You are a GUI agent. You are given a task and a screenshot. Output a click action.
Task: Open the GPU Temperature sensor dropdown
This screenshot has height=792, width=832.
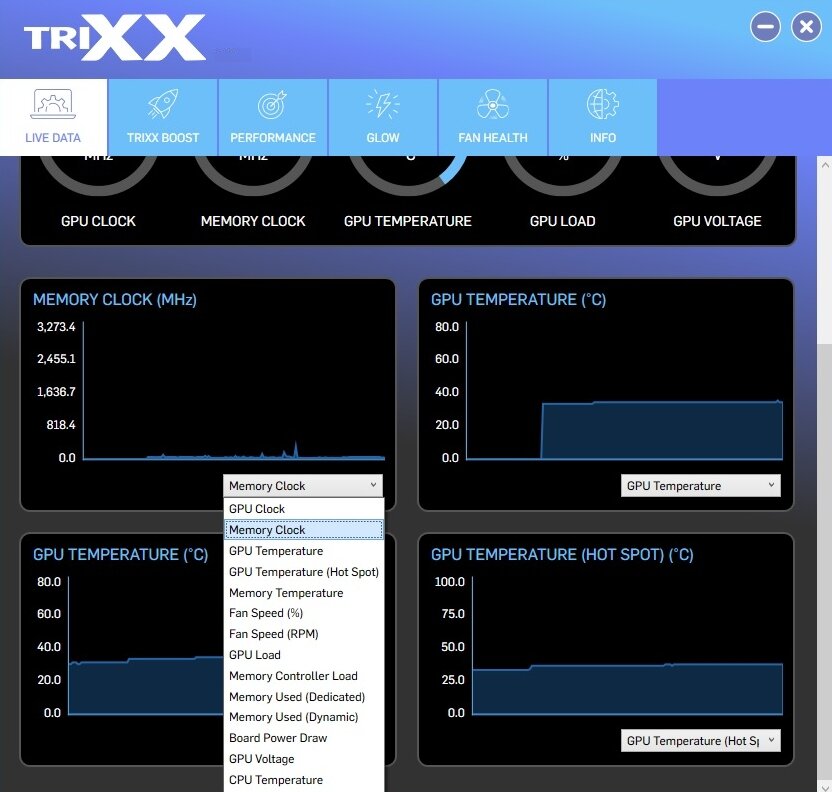699,485
